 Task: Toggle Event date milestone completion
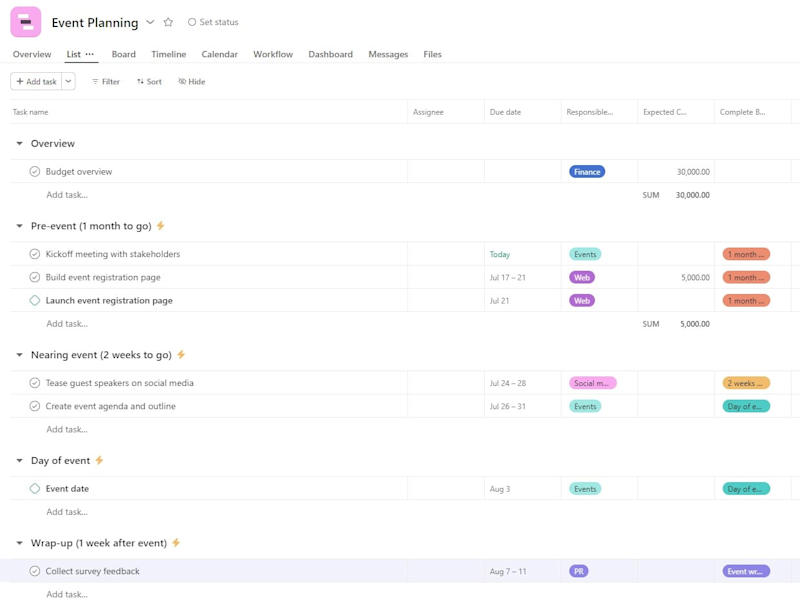pyautogui.click(x=35, y=488)
